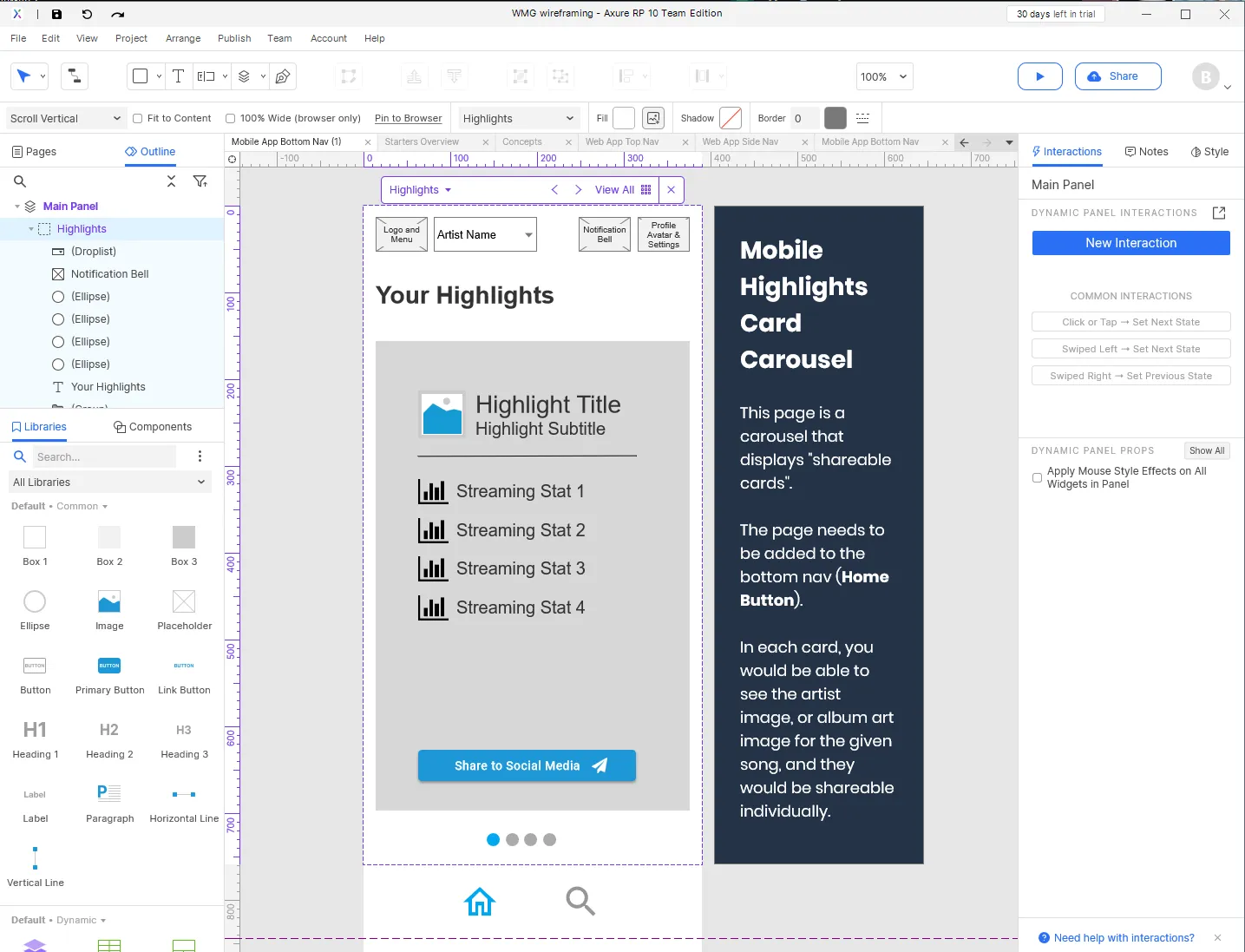Start the Preview with the play button
The height and width of the screenshot is (952, 1245).
tap(1039, 76)
